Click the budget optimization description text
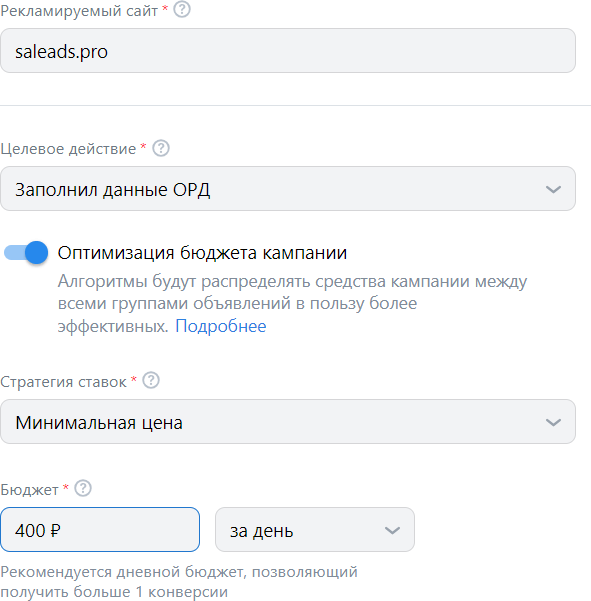Image resolution: width=591 pixels, height=601 pixels. [292, 304]
